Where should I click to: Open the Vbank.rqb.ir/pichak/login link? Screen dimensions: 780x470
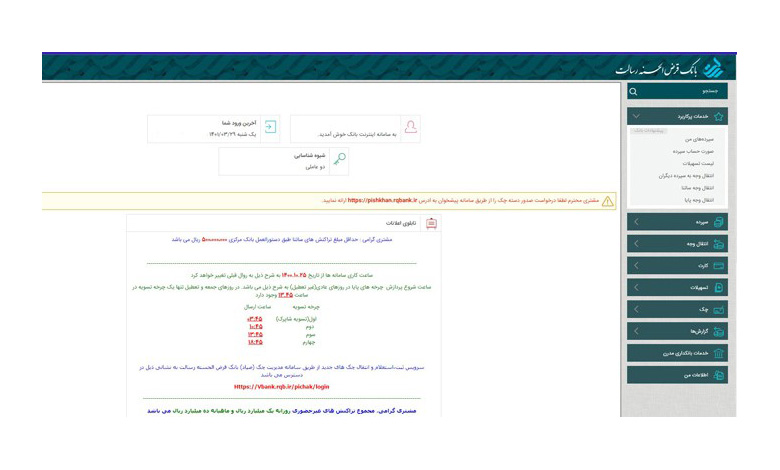pyautogui.click(x=282, y=386)
